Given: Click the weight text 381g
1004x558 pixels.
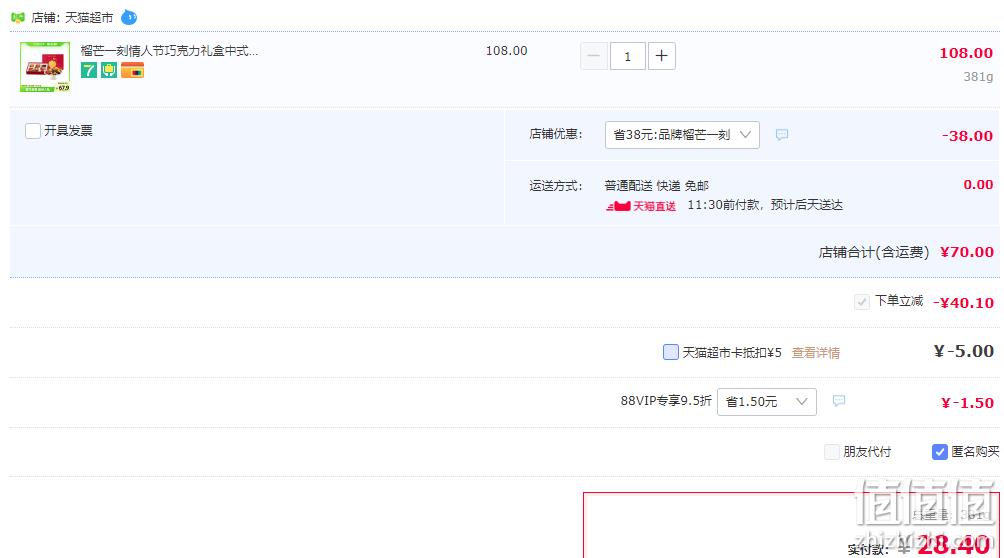Looking at the screenshot, I should point(978,77).
